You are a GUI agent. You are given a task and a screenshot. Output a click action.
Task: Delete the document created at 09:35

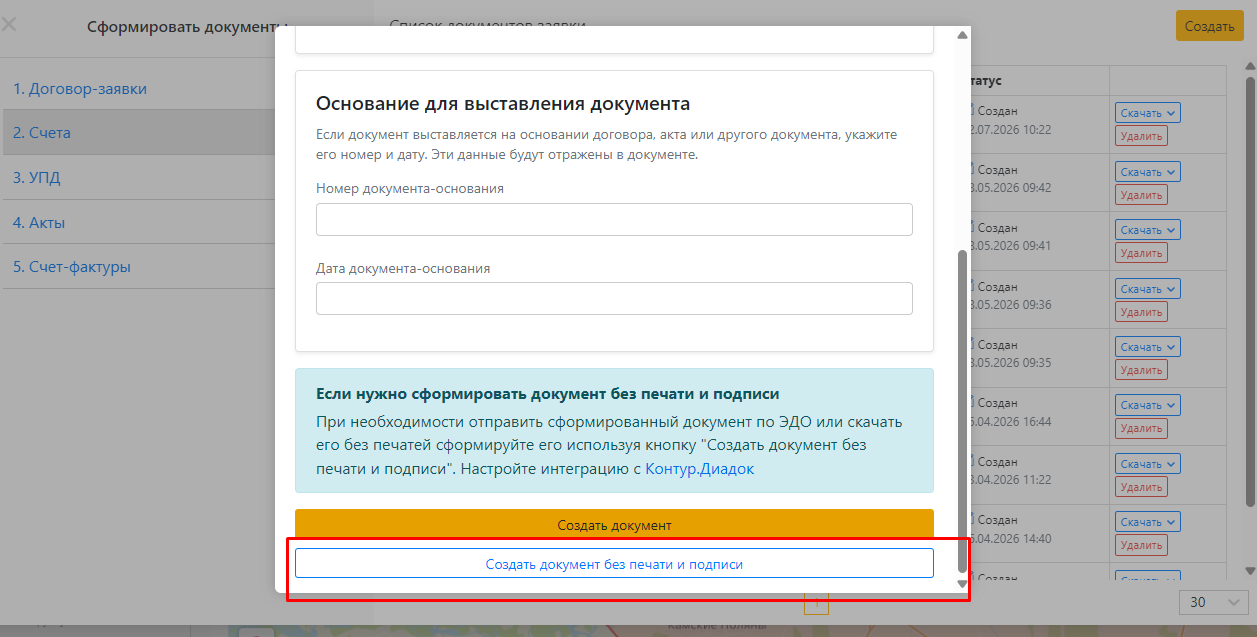tap(1141, 371)
